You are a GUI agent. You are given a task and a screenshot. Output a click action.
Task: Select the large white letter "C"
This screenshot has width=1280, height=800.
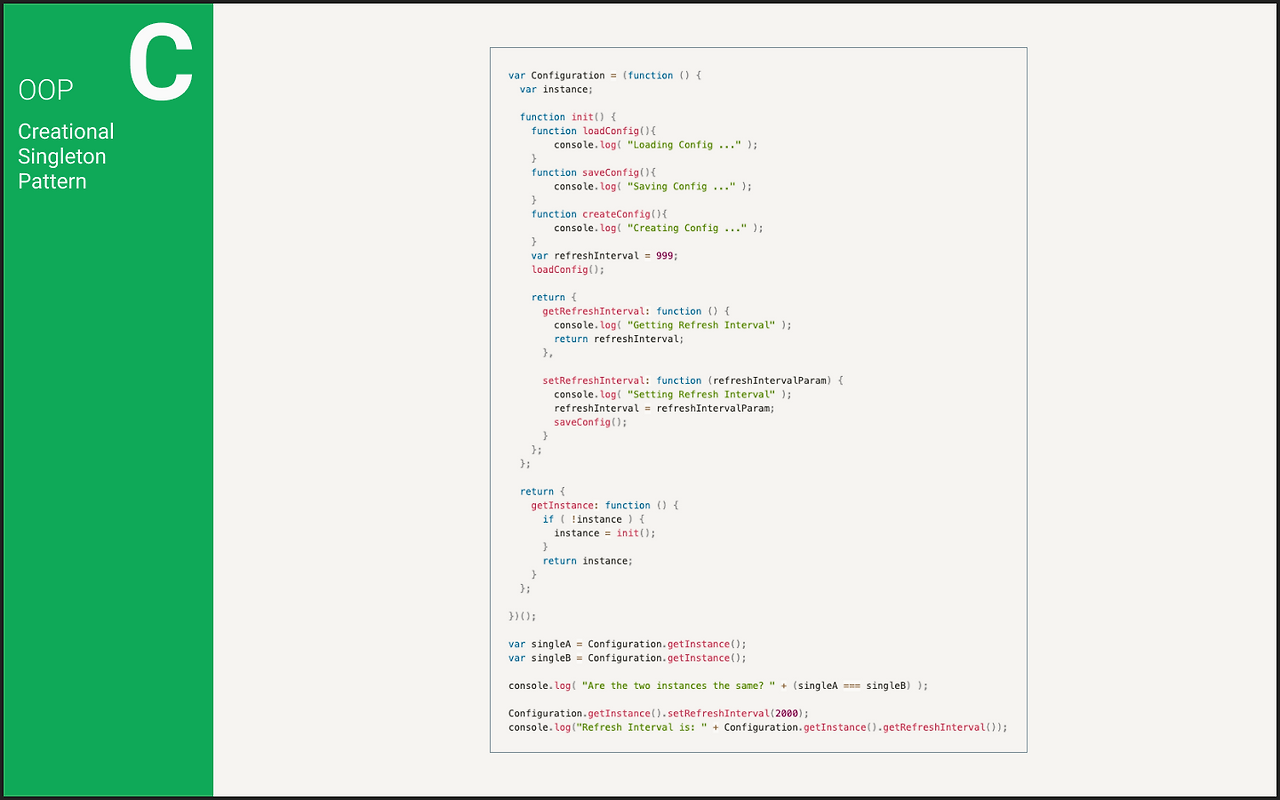pyautogui.click(x=161, y=63)
